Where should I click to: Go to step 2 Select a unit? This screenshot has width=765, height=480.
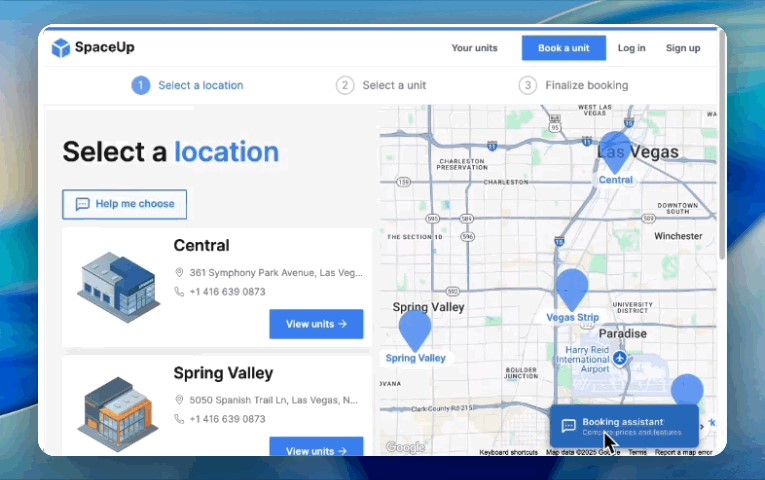click(x=381, y=85)
